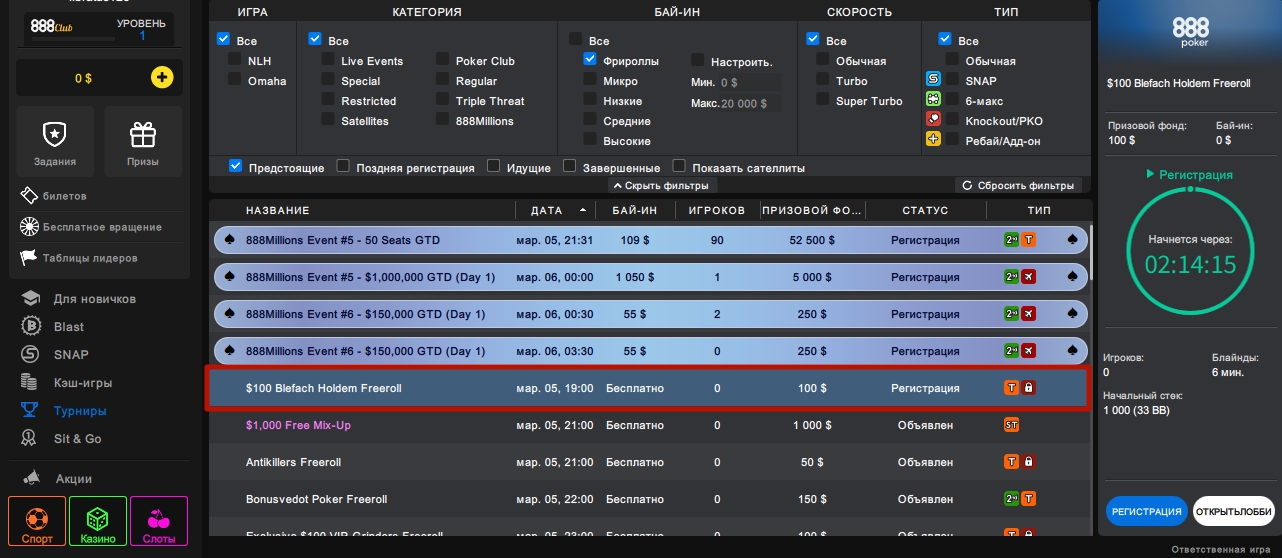Open the Казино dice tile
Image resolution: width=1282 pixels, height=558 pixels.
(98, 522)
